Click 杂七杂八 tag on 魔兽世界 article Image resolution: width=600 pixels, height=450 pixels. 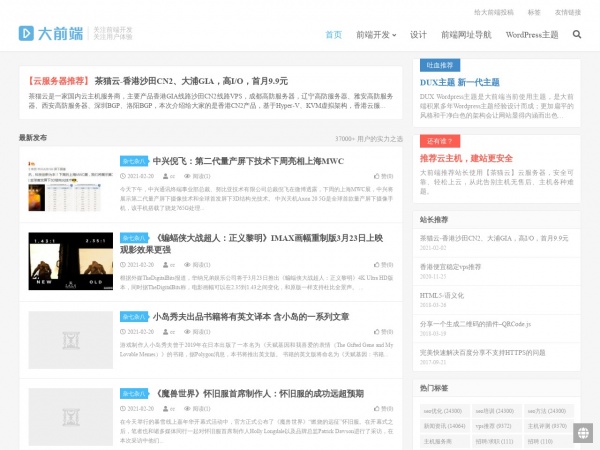click(x=134, y=394)
